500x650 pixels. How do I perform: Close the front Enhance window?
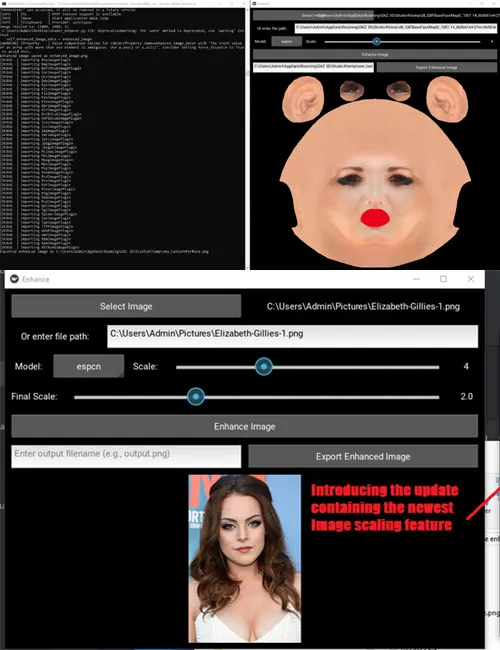coord(471,279)
